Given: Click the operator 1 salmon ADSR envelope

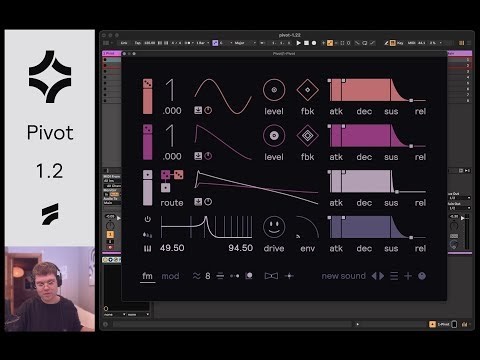Looking at the screenshot, I should tap(377, 90).
